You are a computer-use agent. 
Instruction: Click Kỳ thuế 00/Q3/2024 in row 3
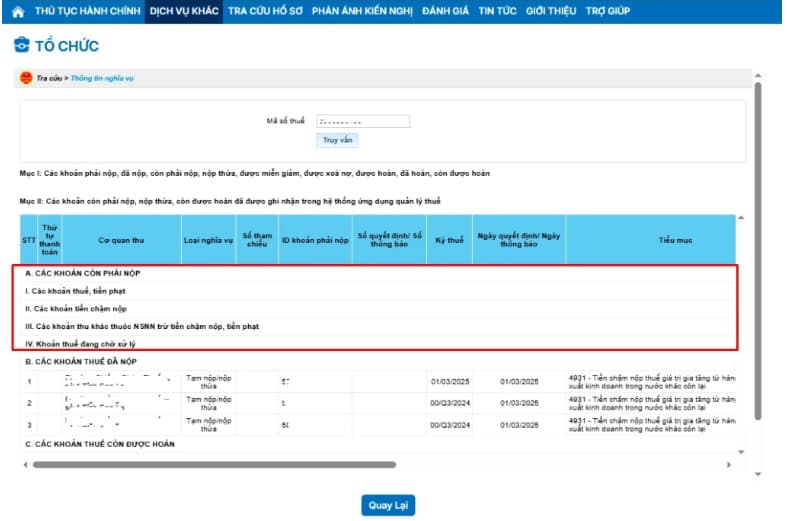(450, 425)
